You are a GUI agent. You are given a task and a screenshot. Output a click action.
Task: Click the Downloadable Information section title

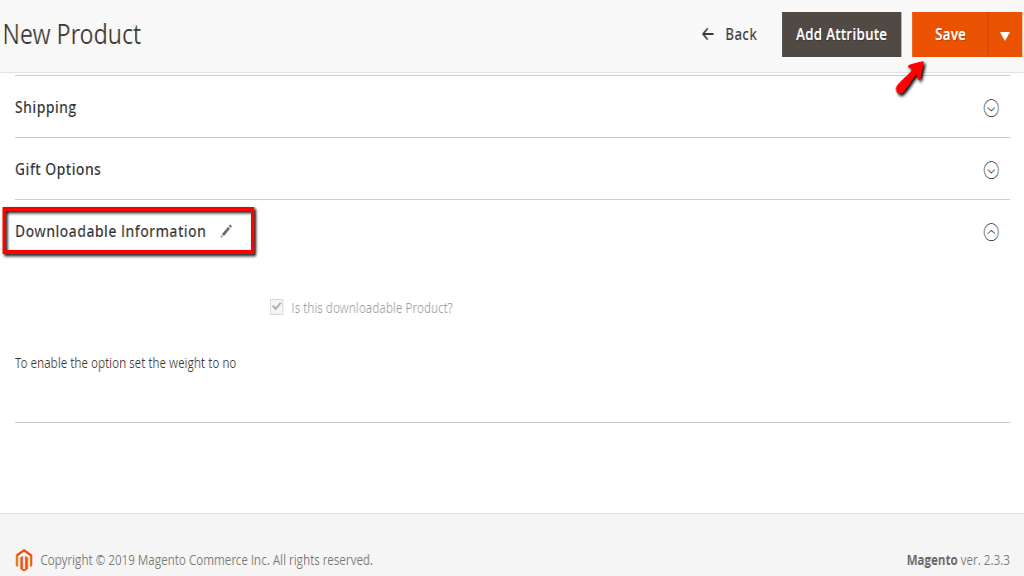tap(110, 231)
